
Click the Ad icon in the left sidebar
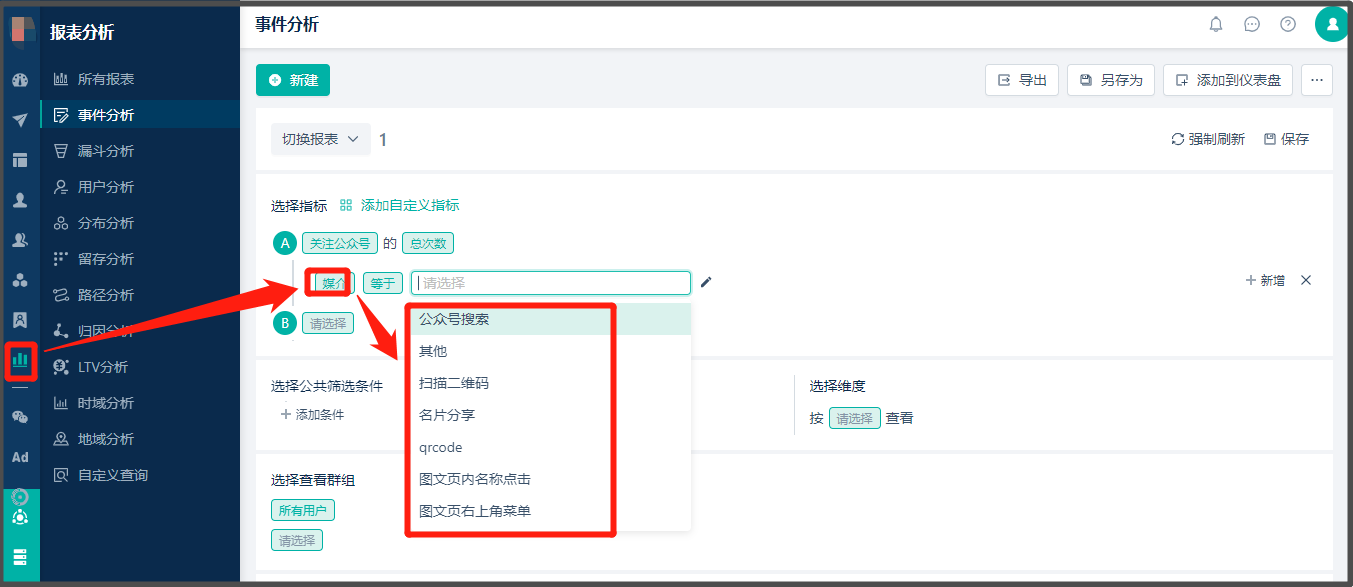click(20, 457)
